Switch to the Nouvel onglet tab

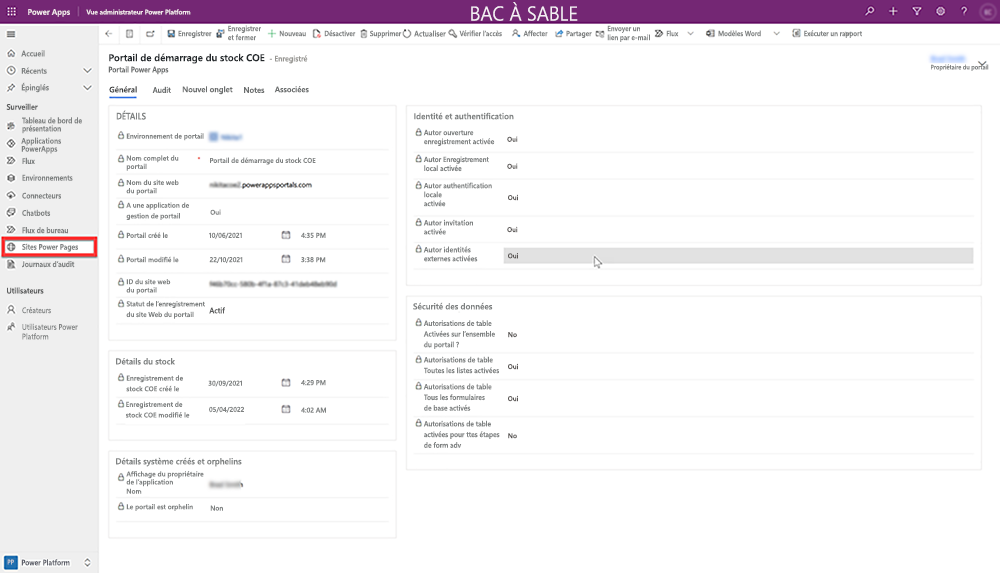coord(207,90)
